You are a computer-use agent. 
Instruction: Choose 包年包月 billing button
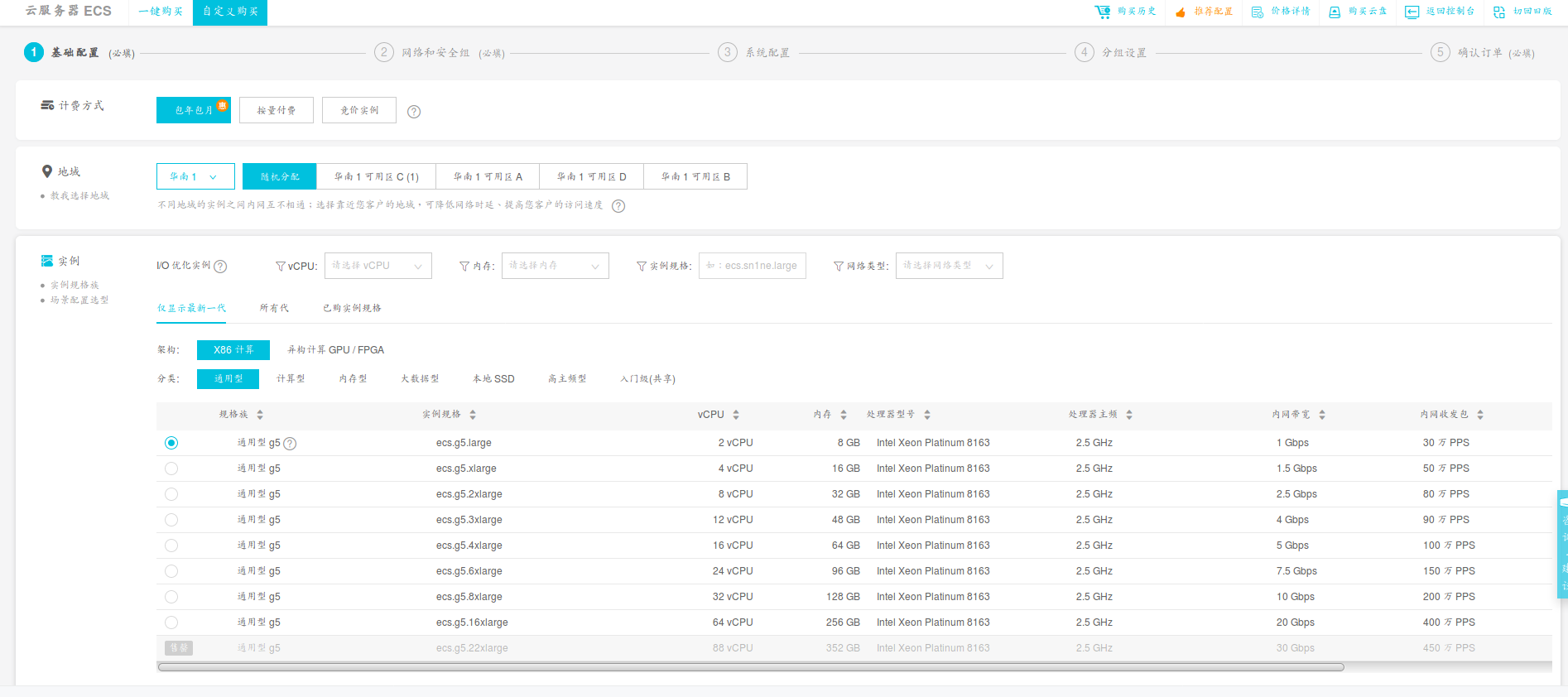194,110
